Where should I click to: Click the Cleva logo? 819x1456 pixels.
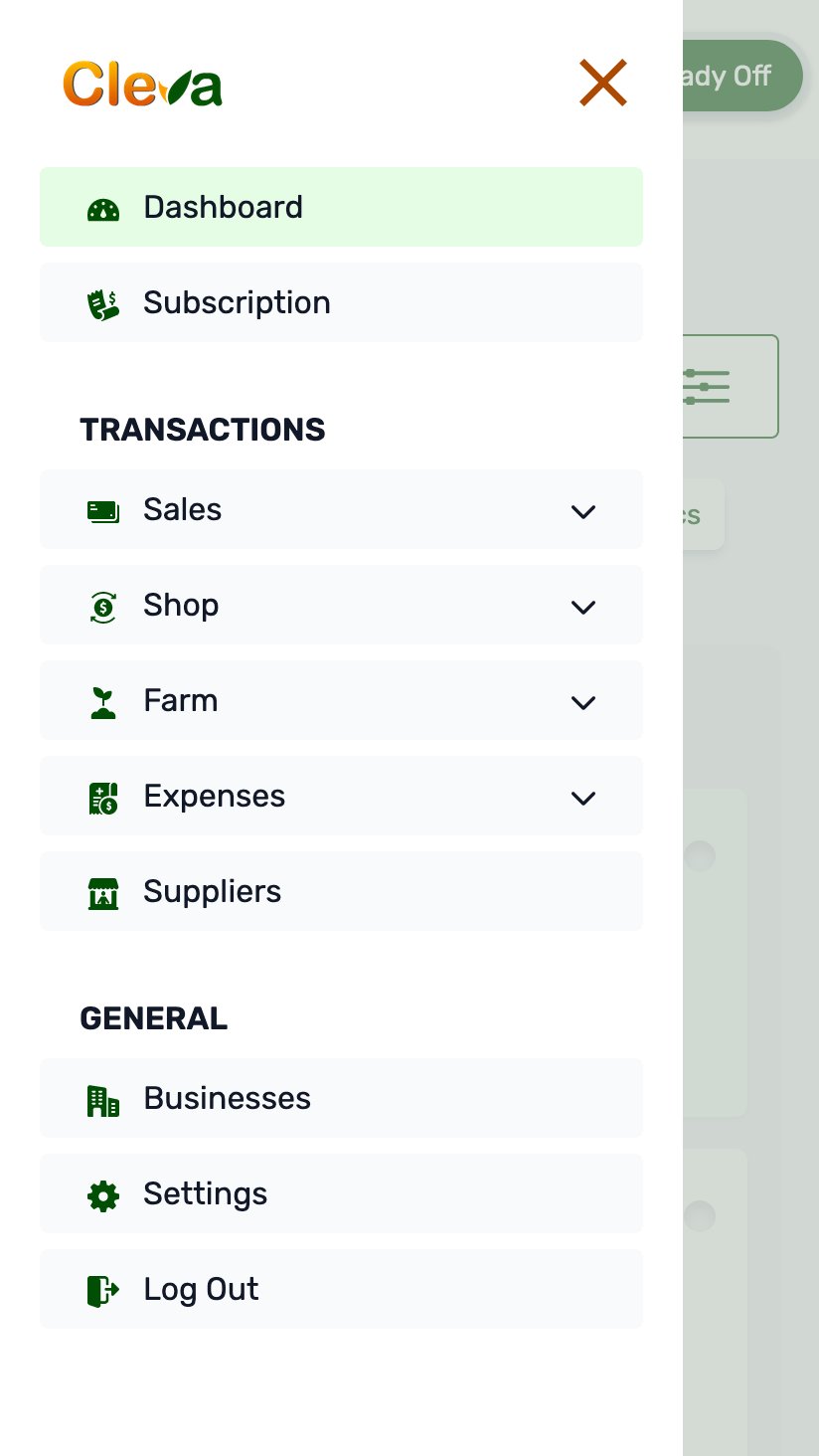pyautogui.click(x=143, y=84)
